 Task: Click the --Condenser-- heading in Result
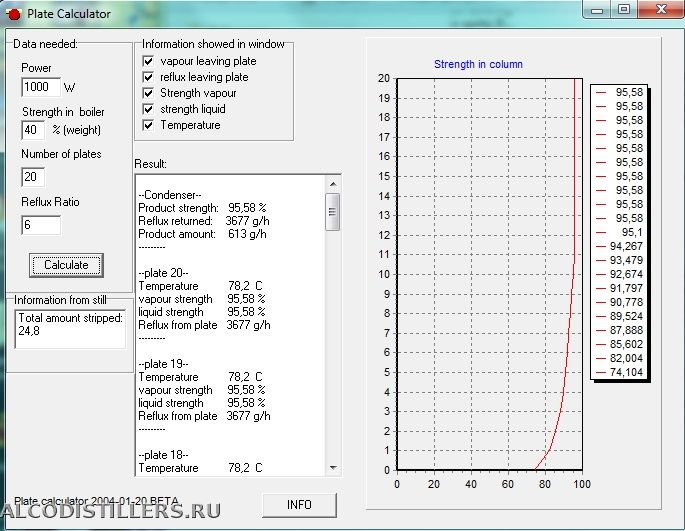pyautogui.click(x=170, y=194)
